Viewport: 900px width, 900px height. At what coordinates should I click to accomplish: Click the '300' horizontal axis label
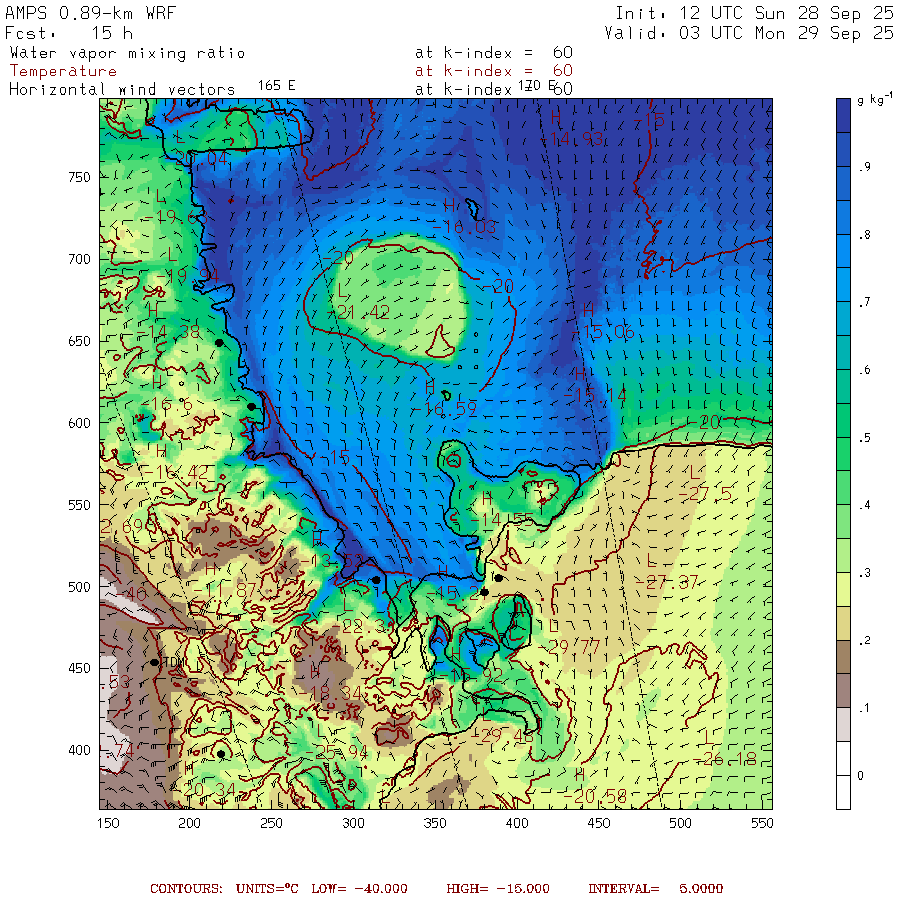(x=354, y=823)
